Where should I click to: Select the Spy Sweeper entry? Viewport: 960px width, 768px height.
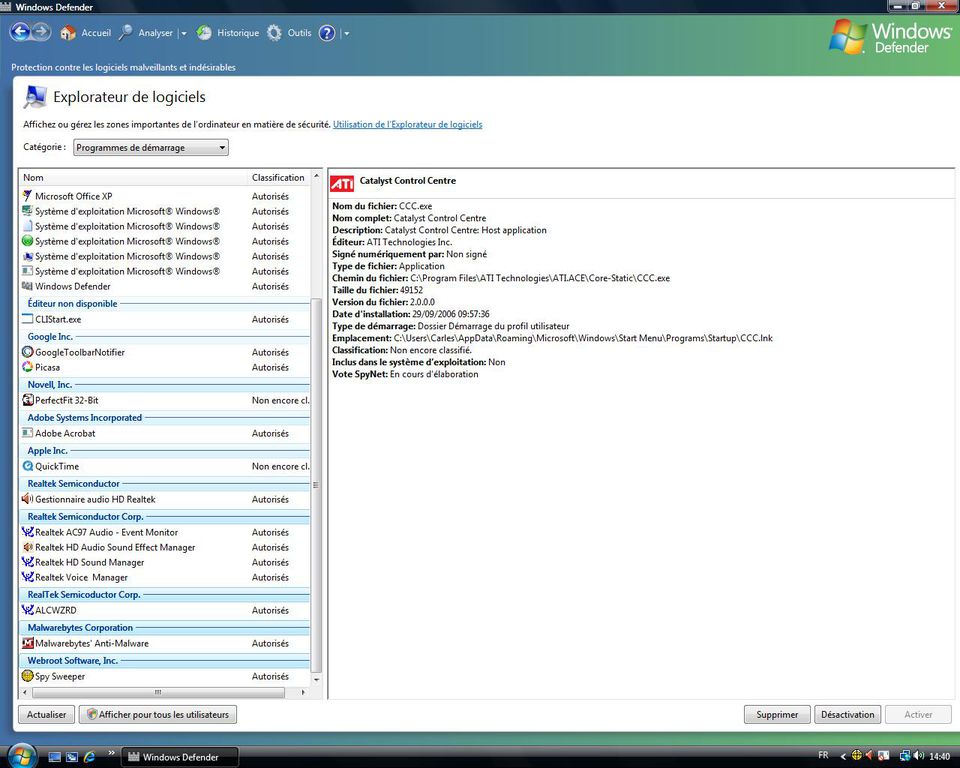pos(60,676)
